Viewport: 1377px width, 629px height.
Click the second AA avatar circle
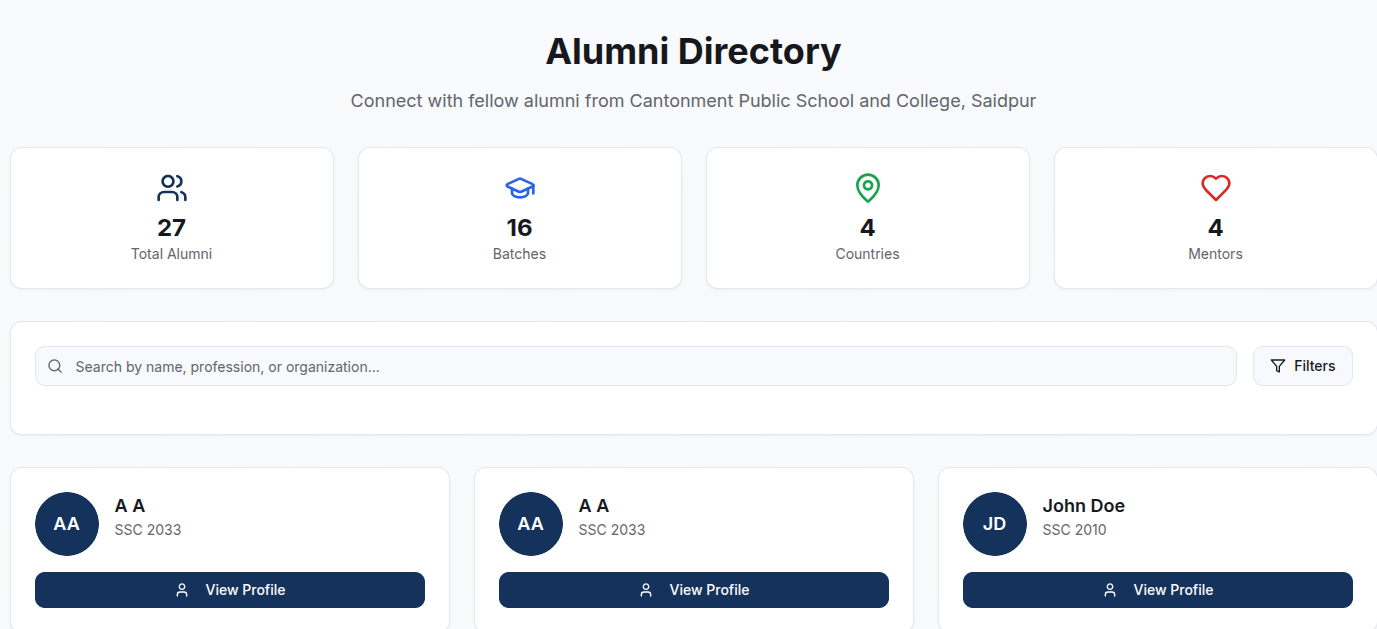pos(531,524)
